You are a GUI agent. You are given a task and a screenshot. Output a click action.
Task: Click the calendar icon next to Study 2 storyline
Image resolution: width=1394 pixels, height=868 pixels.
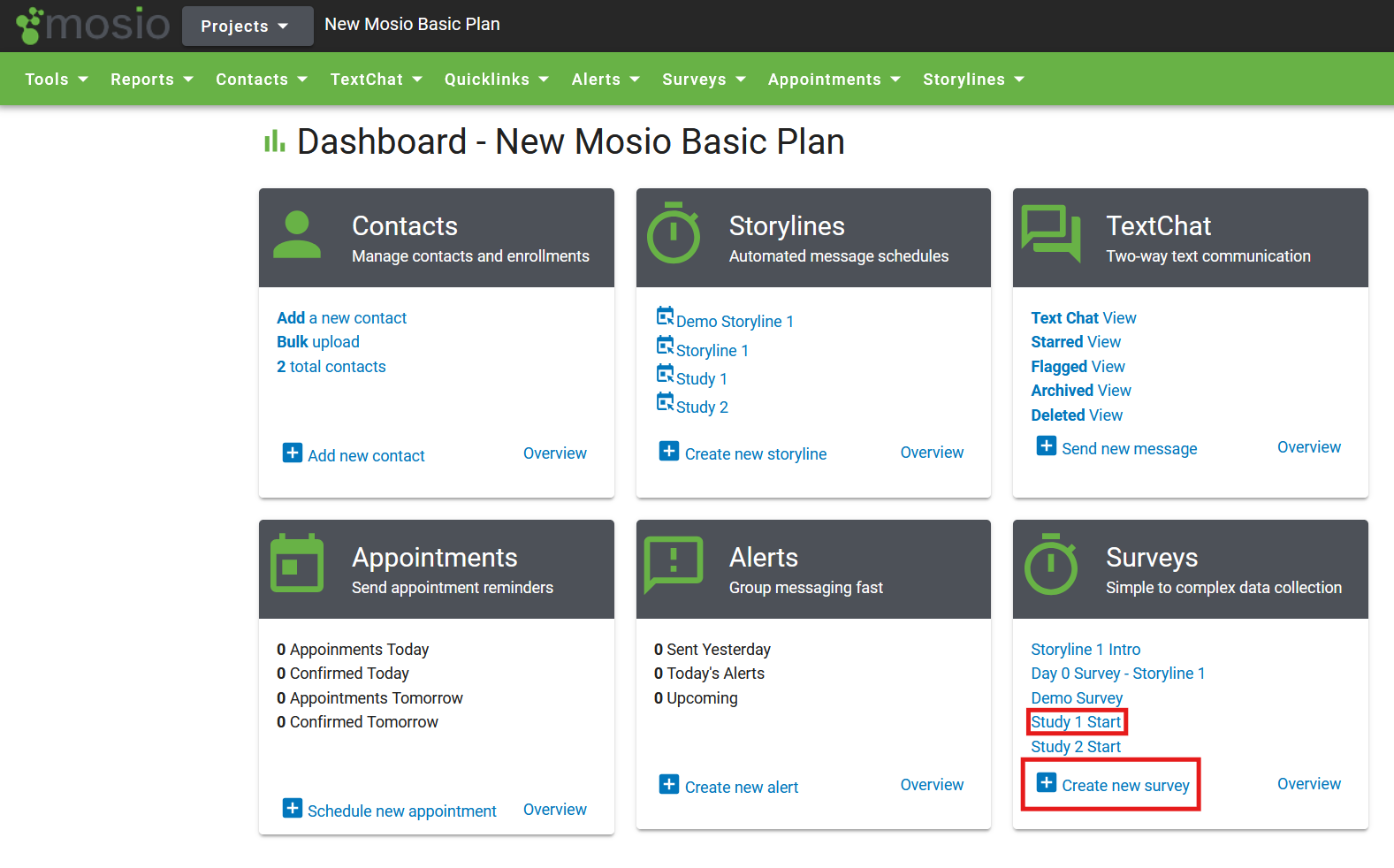click(x=665, y=401)
